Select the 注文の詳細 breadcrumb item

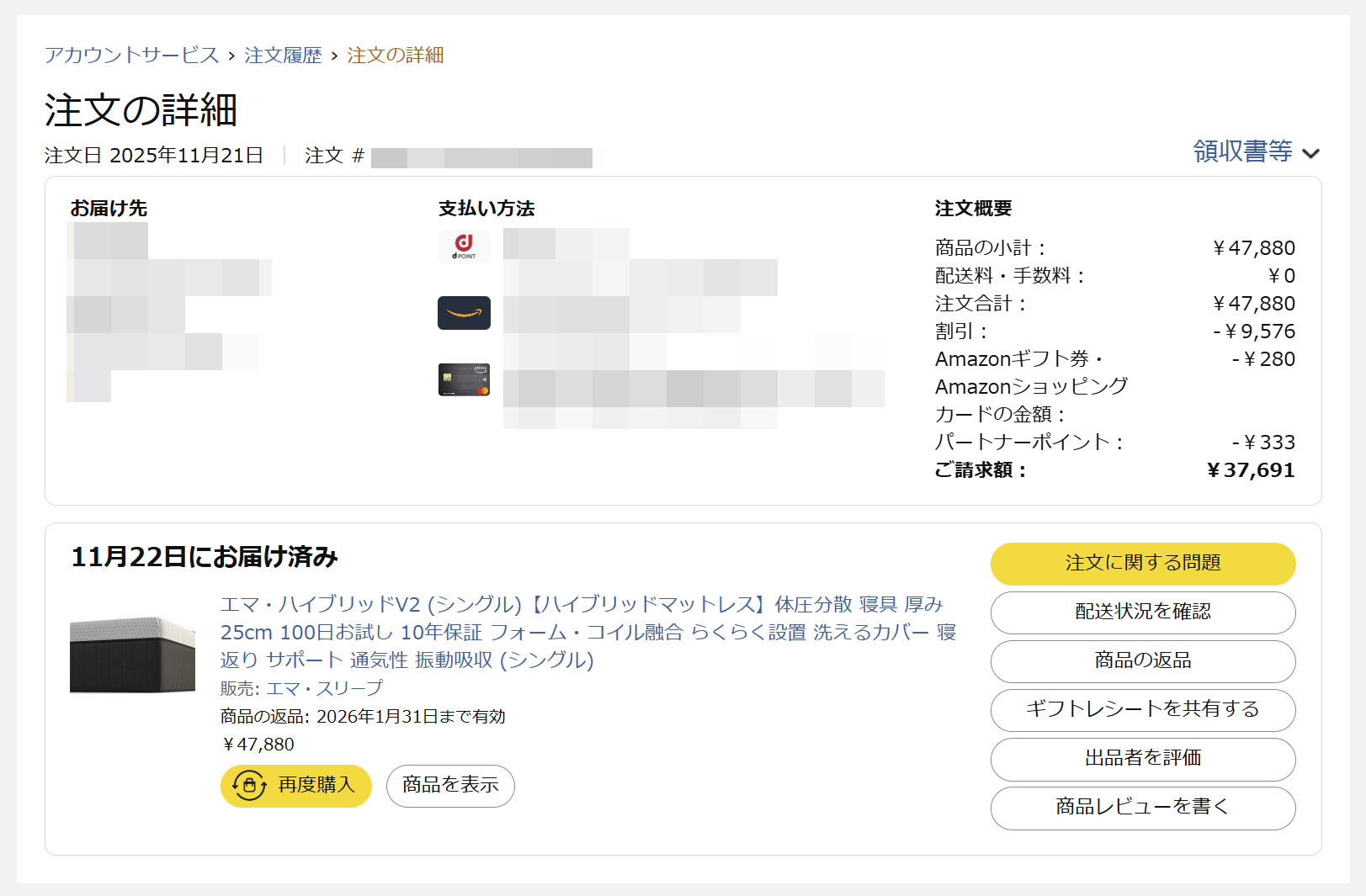coord(395,56)
